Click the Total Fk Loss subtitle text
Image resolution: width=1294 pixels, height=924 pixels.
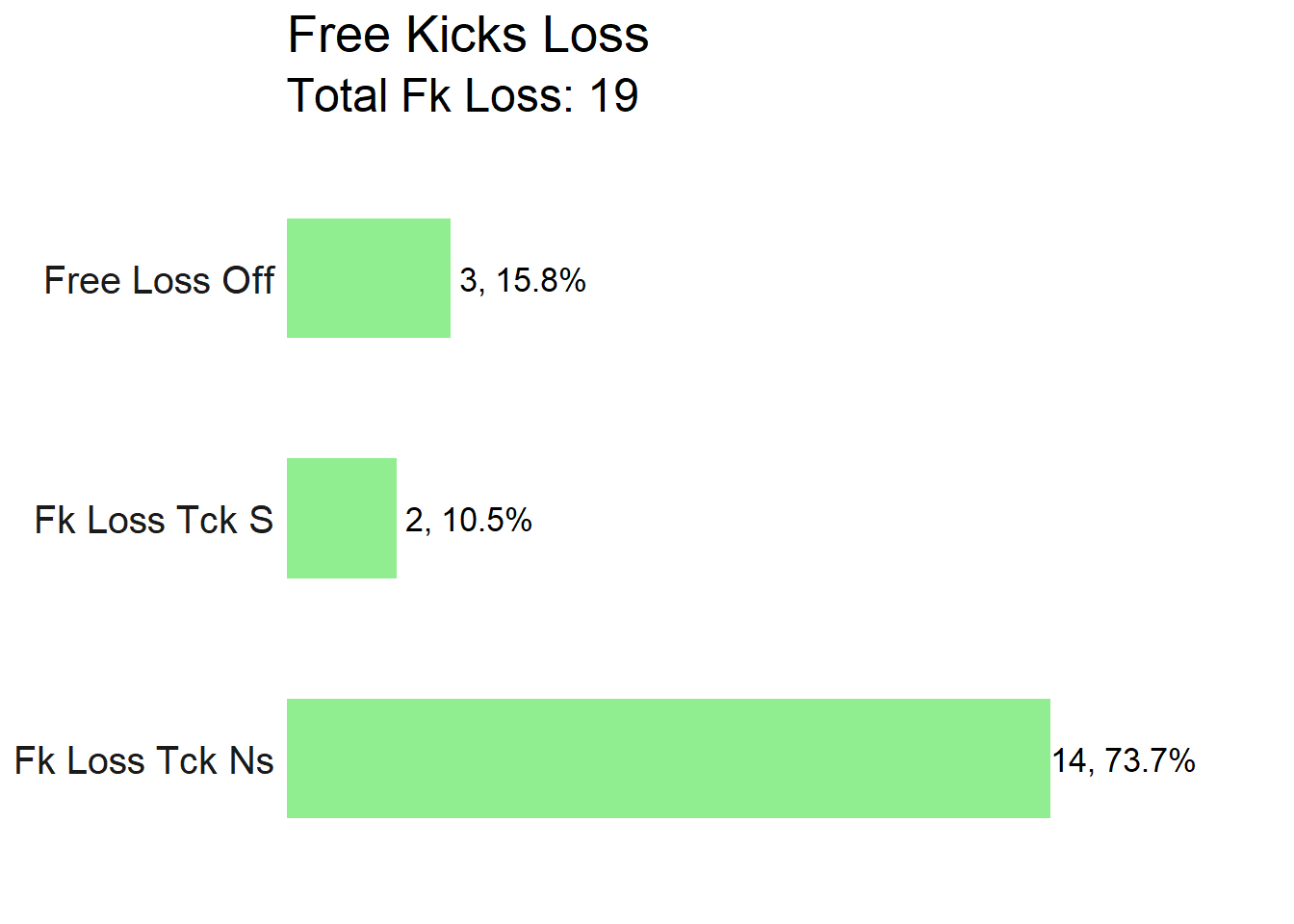(x=463, y=96)
